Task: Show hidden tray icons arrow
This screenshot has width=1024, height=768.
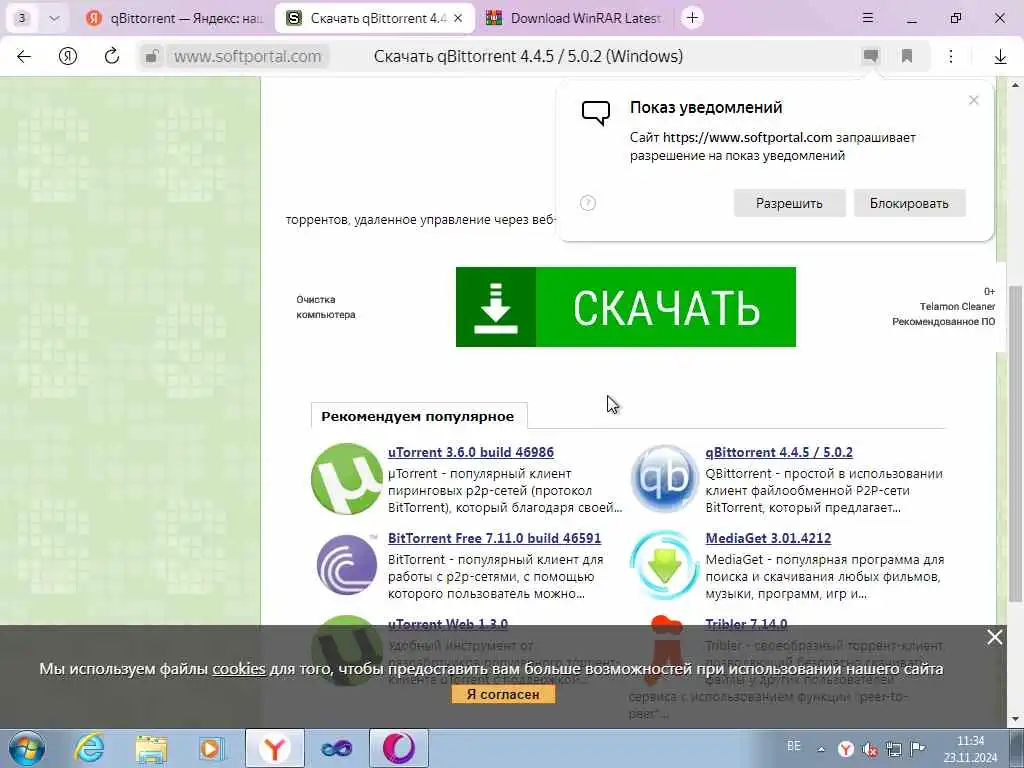Action: pos(821,750)
